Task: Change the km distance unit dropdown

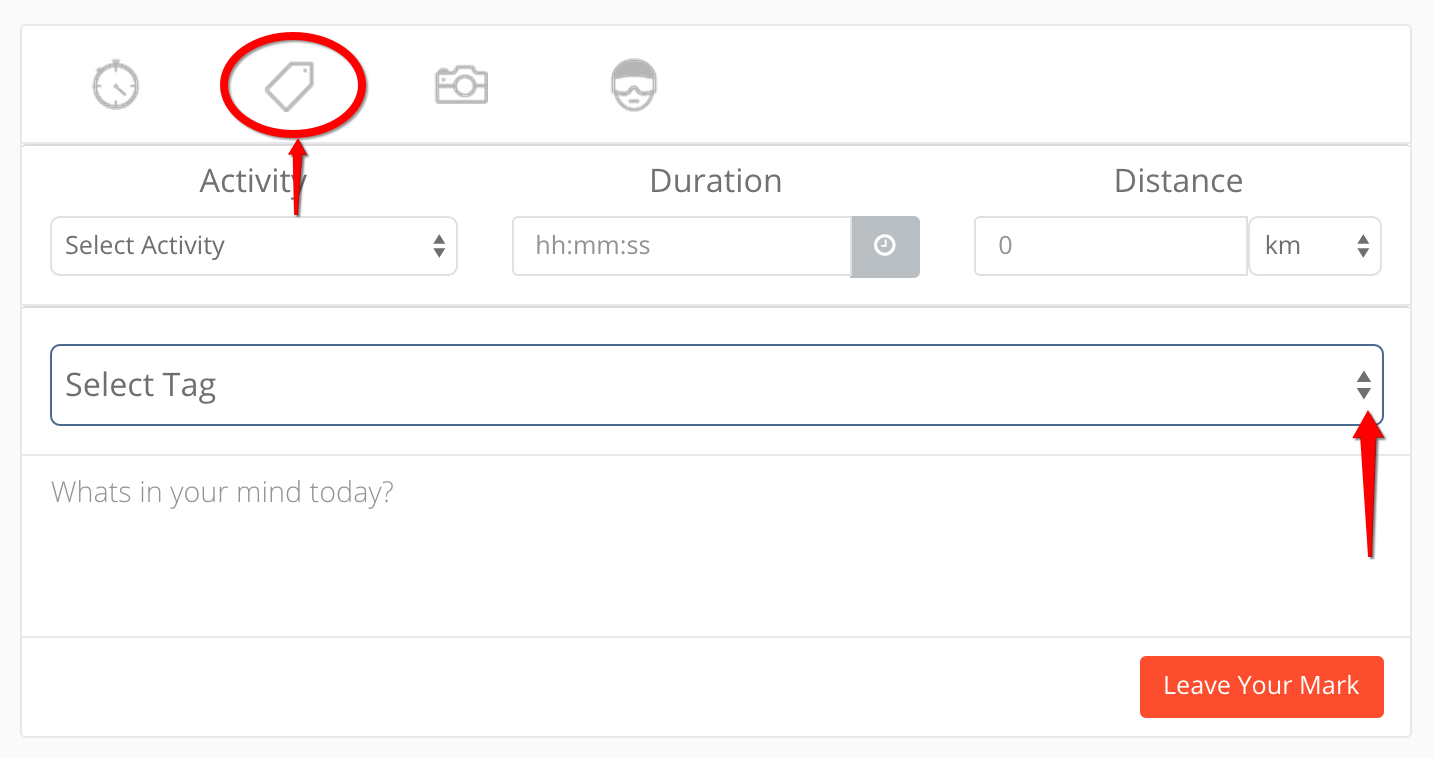Action: [1315, 246]
